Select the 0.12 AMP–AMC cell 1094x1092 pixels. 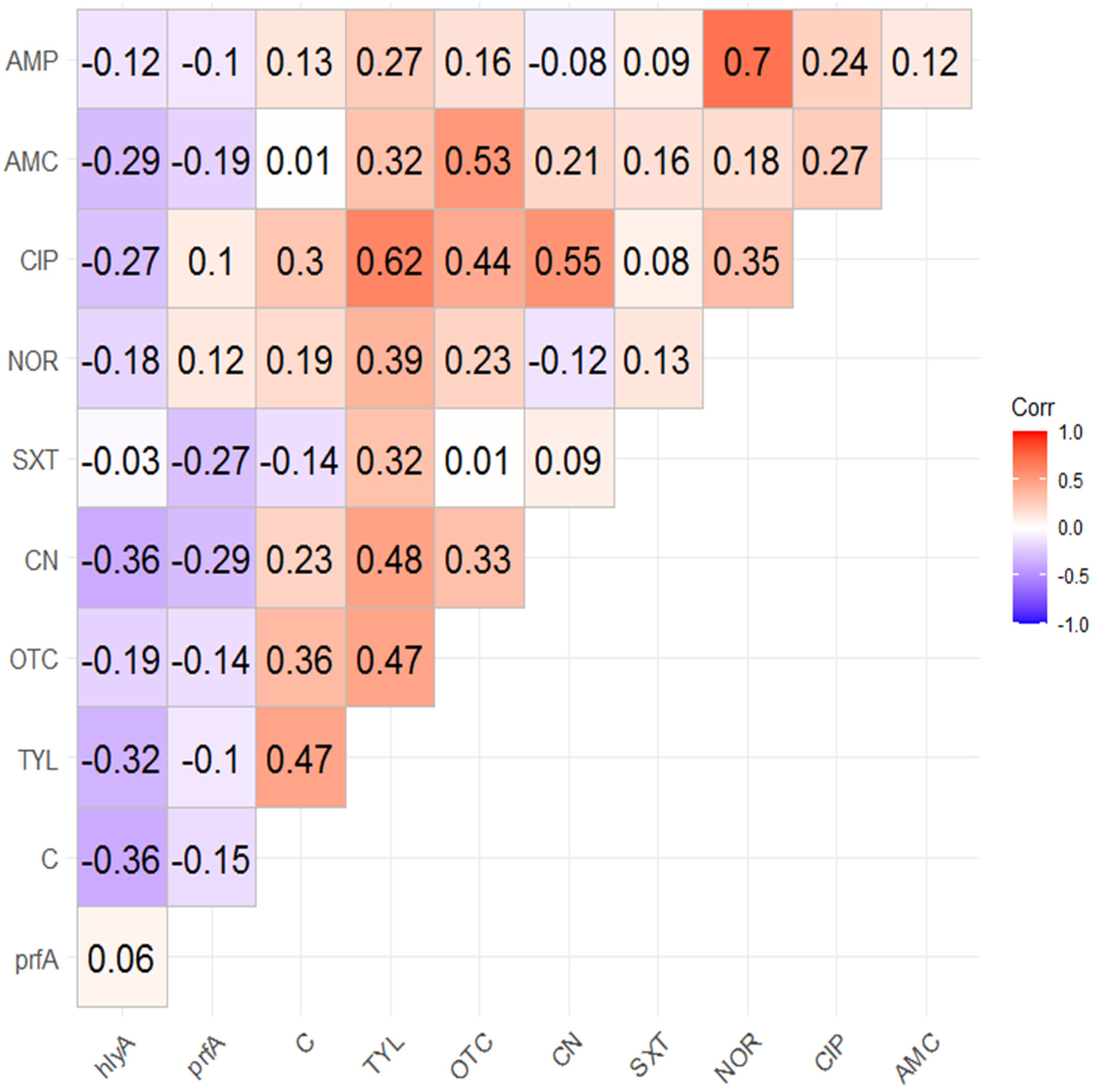coord(925,60)
